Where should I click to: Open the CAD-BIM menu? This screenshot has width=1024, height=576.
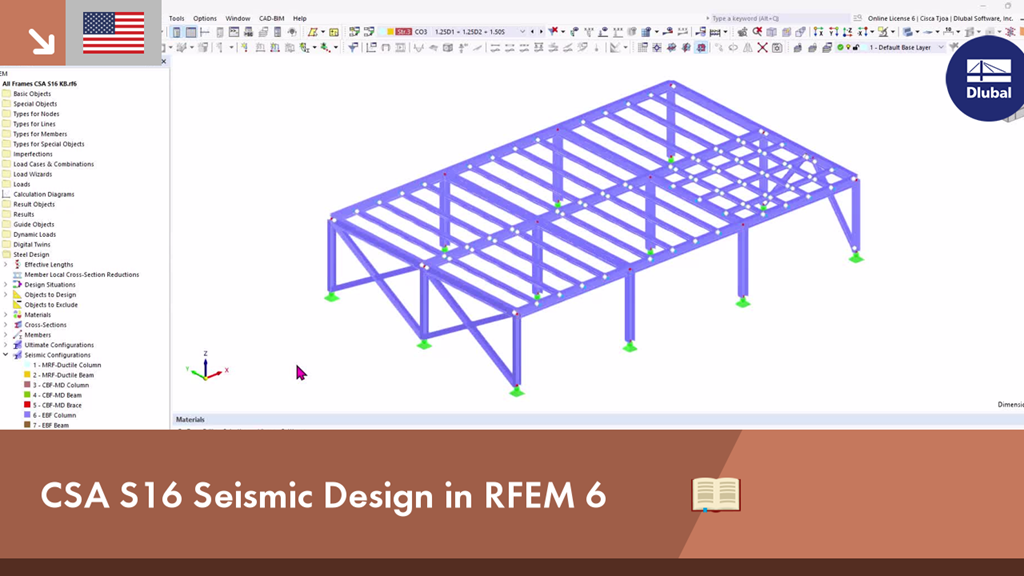pyautogui.click(x=271, y=17)
